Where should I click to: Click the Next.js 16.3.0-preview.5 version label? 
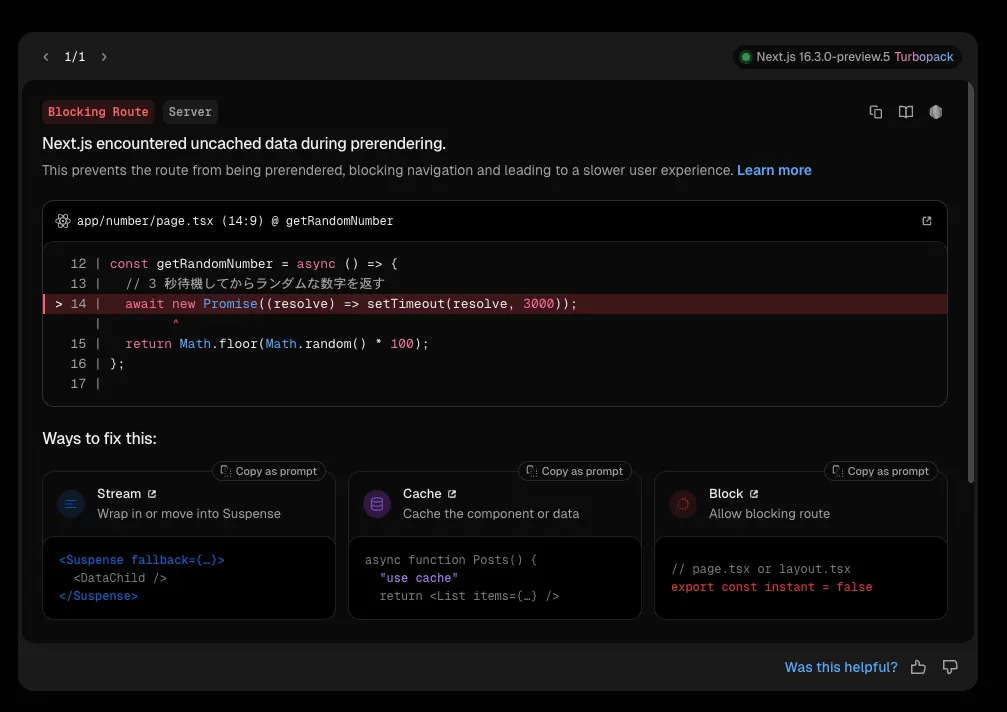(823, 57)
